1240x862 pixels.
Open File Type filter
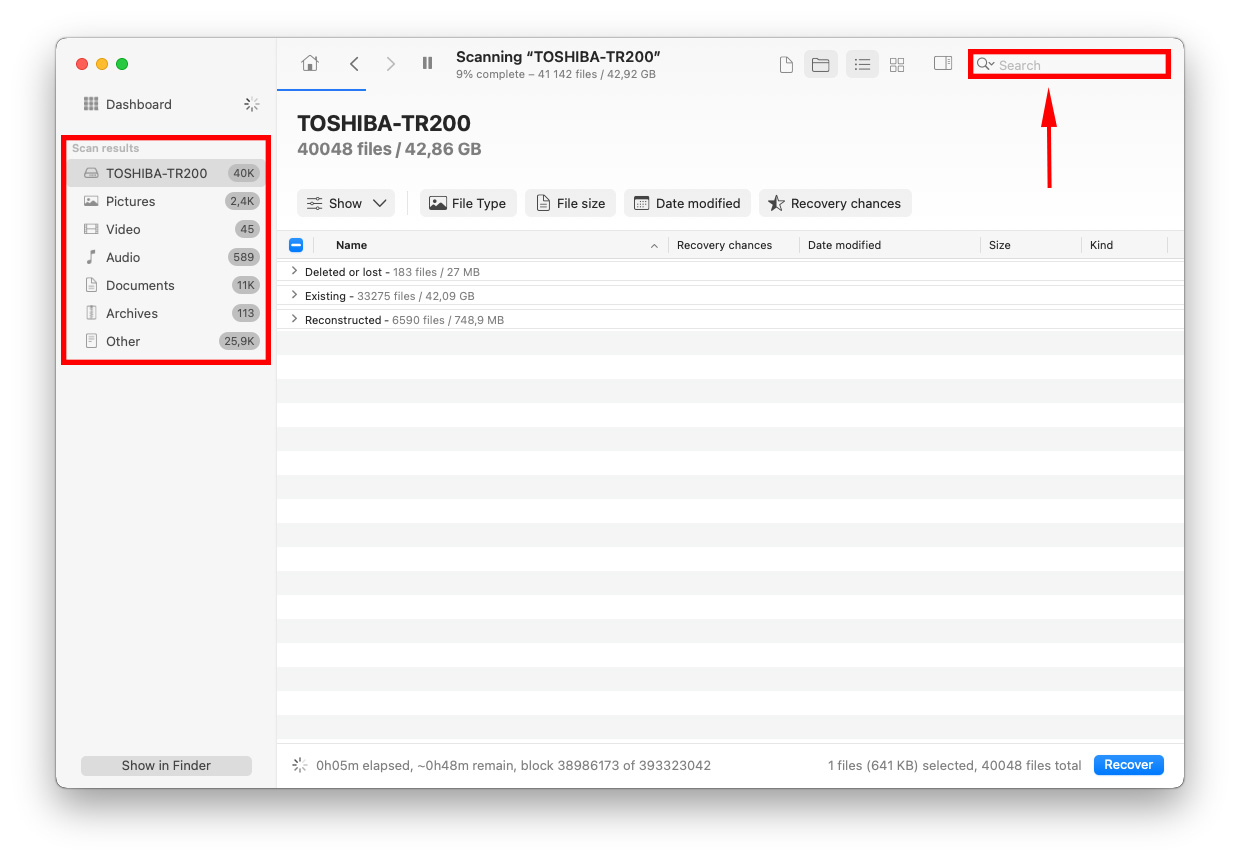tap(468, 203)
